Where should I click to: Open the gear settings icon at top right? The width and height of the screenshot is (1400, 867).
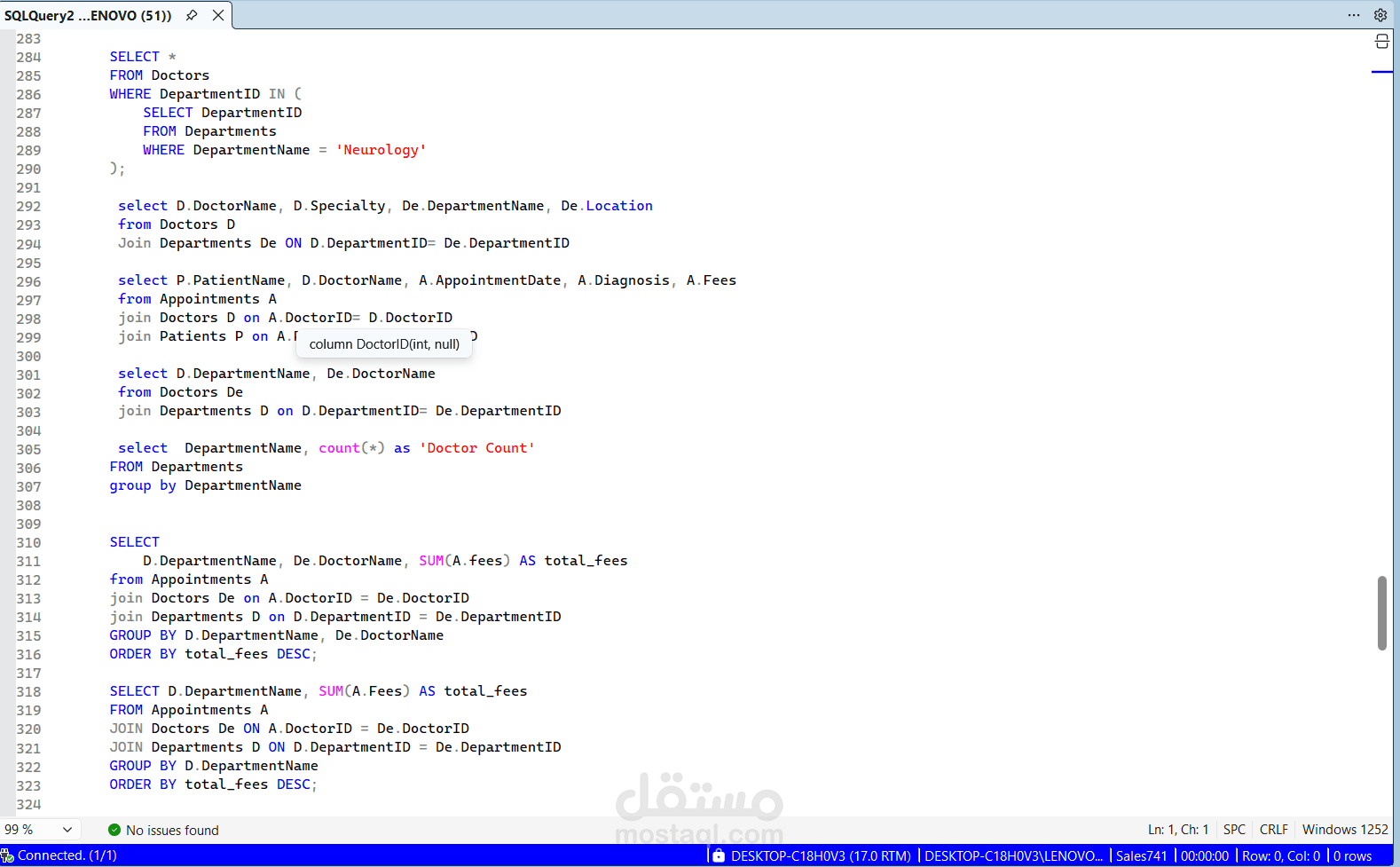click(x=1380, y=15)
